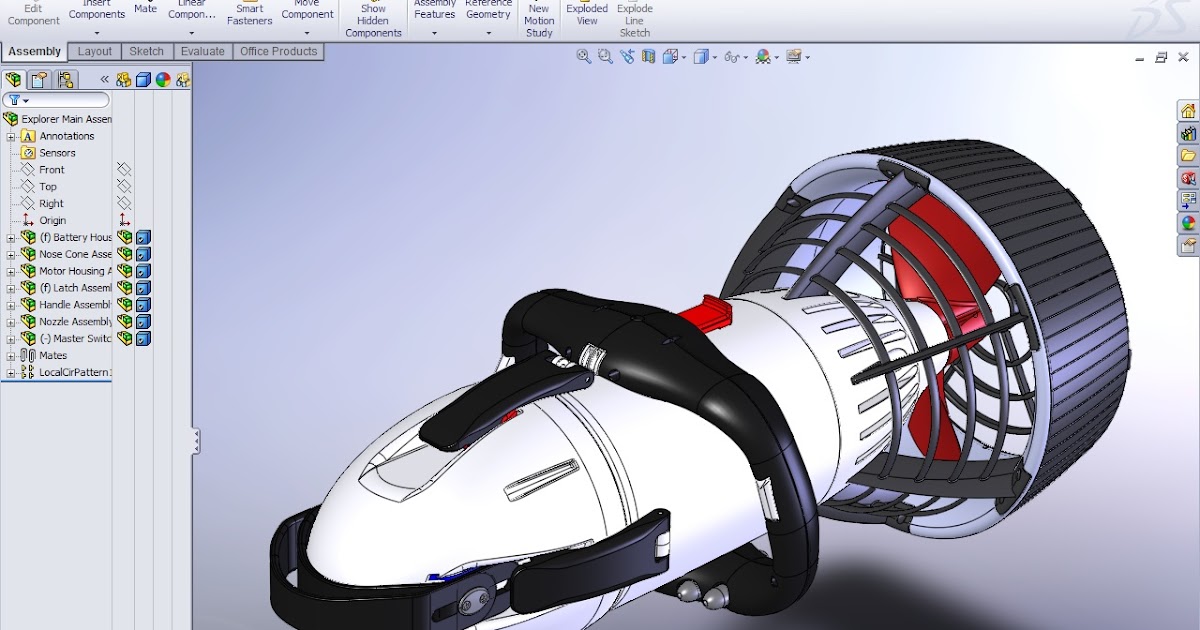Screen dimensions: 1200x630
Task: Expand the Nose Cone Assembly node
Action: (x=11, y=255)
